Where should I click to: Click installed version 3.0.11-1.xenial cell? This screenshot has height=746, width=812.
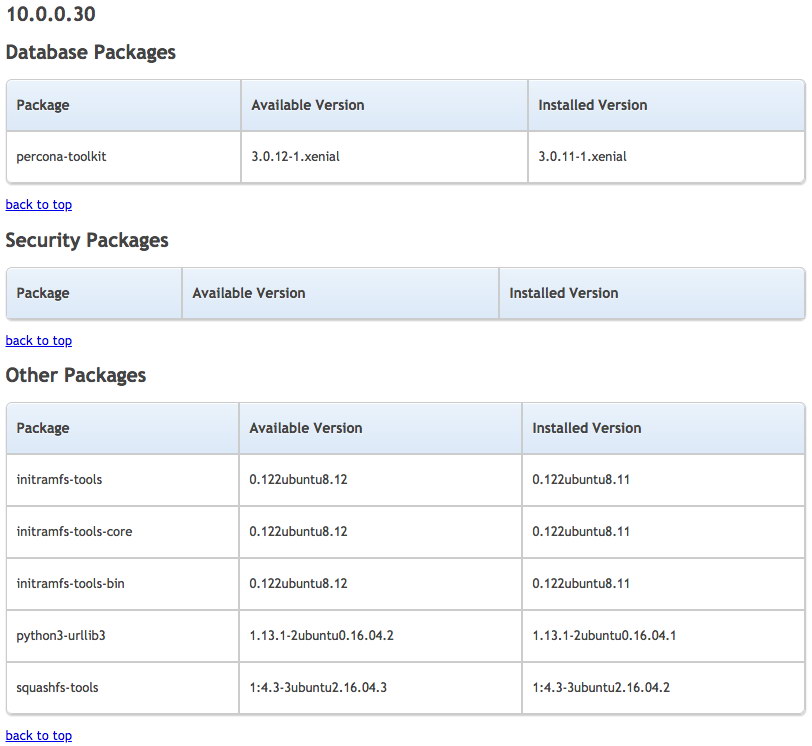(666, 157)
